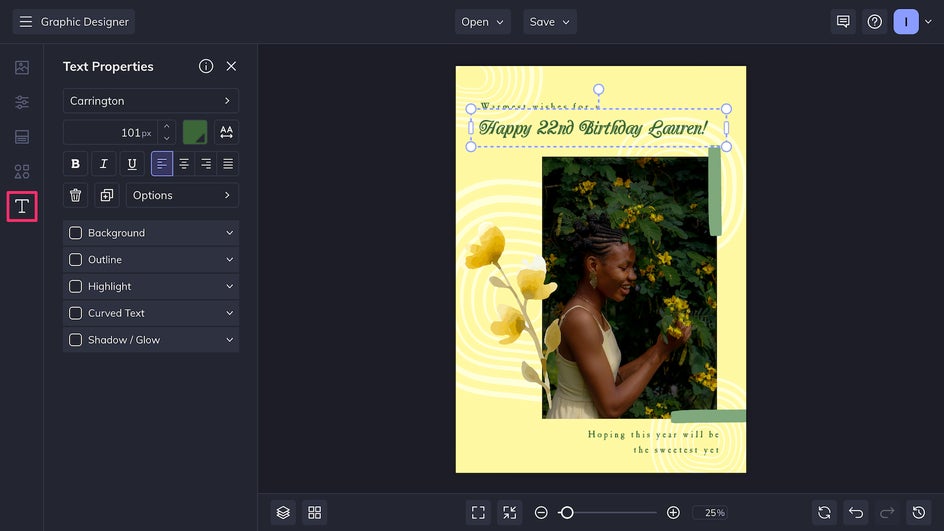Toggle bold formatting
This screenshot has width=944, height=531.
coord(75,164)
